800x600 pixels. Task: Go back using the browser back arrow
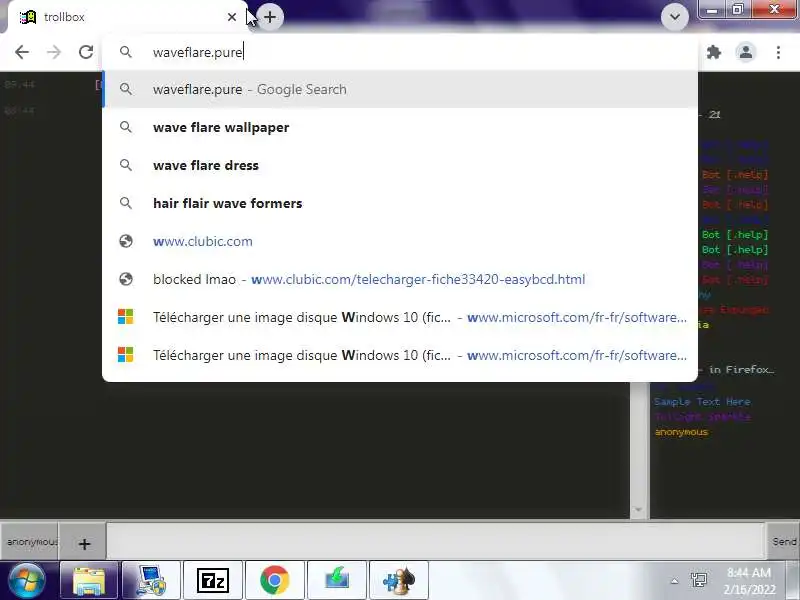click(x=22, y=52)
